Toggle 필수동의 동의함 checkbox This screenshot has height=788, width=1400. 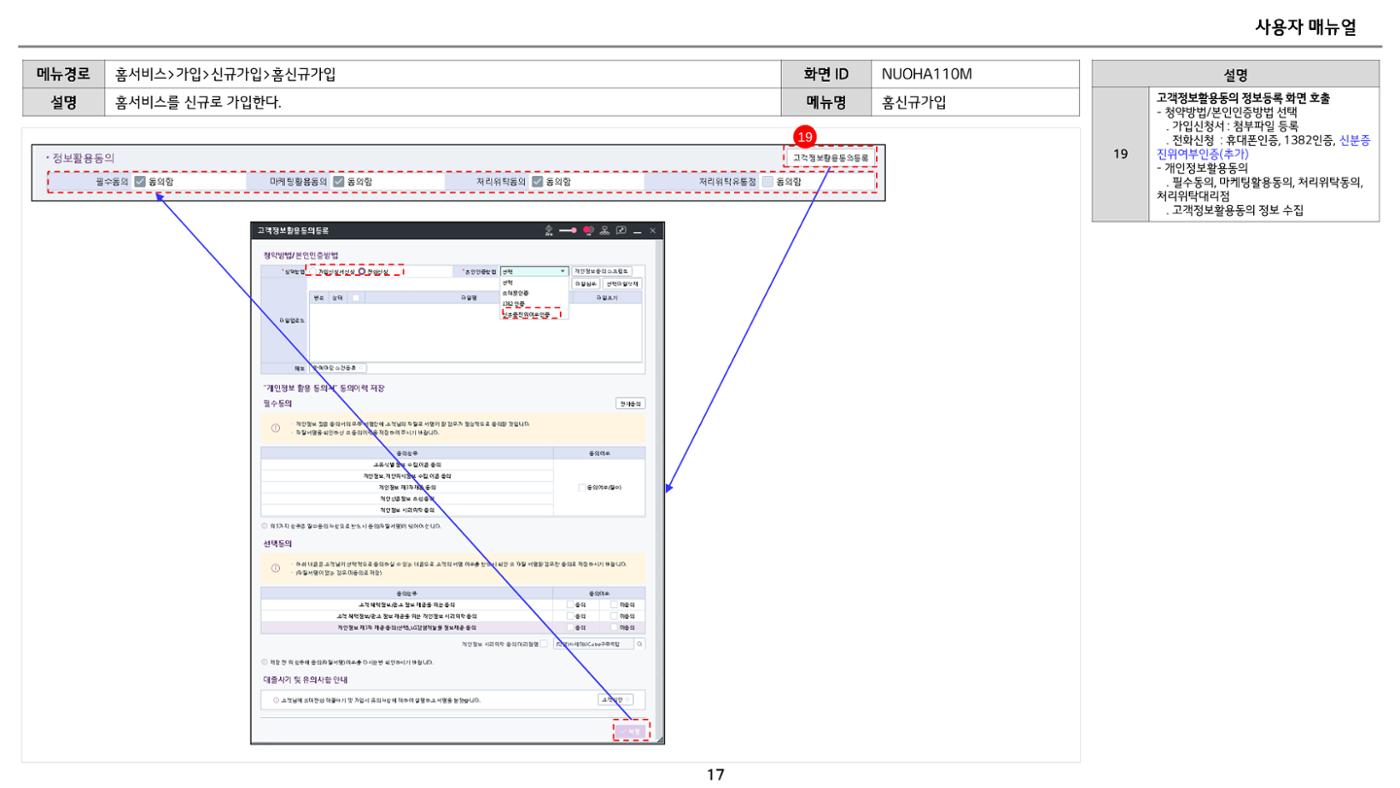140,181
